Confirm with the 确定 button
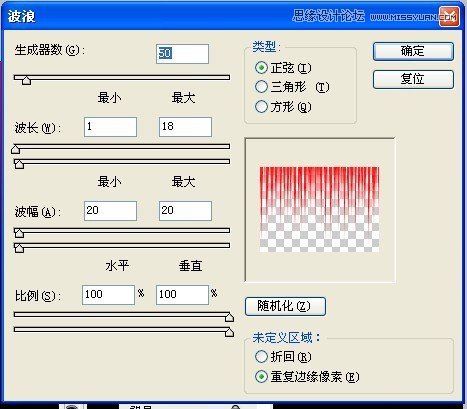This screenshot has height=409, width=467. pyautogui.click(x=413, y=51)
